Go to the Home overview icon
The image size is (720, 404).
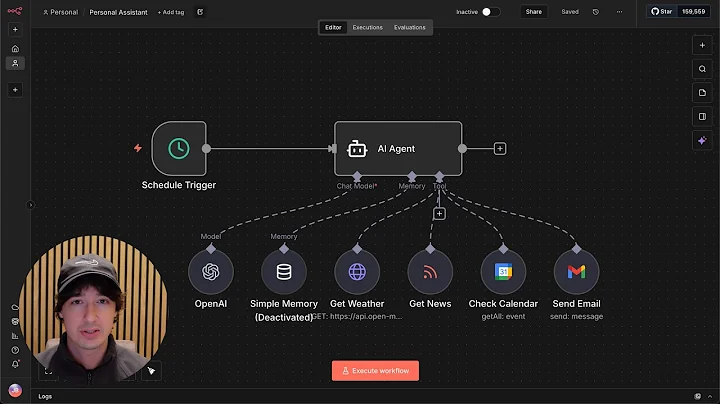point(15,49)
